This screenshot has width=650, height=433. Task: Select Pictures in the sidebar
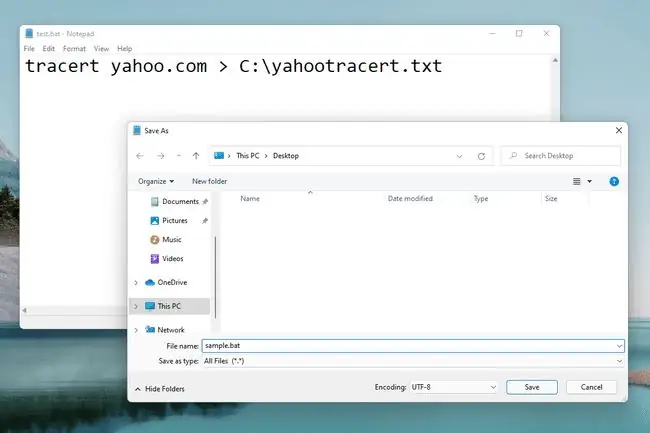click(x=169, y=220)
